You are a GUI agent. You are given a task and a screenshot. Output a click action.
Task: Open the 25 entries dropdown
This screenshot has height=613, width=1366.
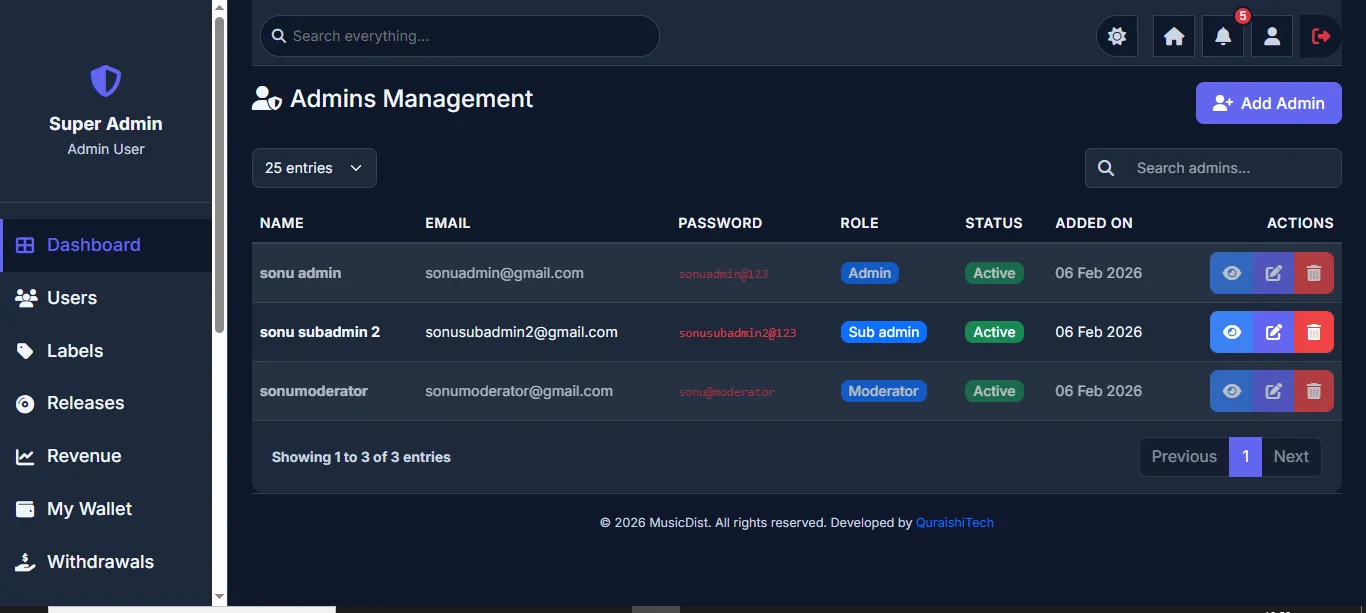coord(314,168)
